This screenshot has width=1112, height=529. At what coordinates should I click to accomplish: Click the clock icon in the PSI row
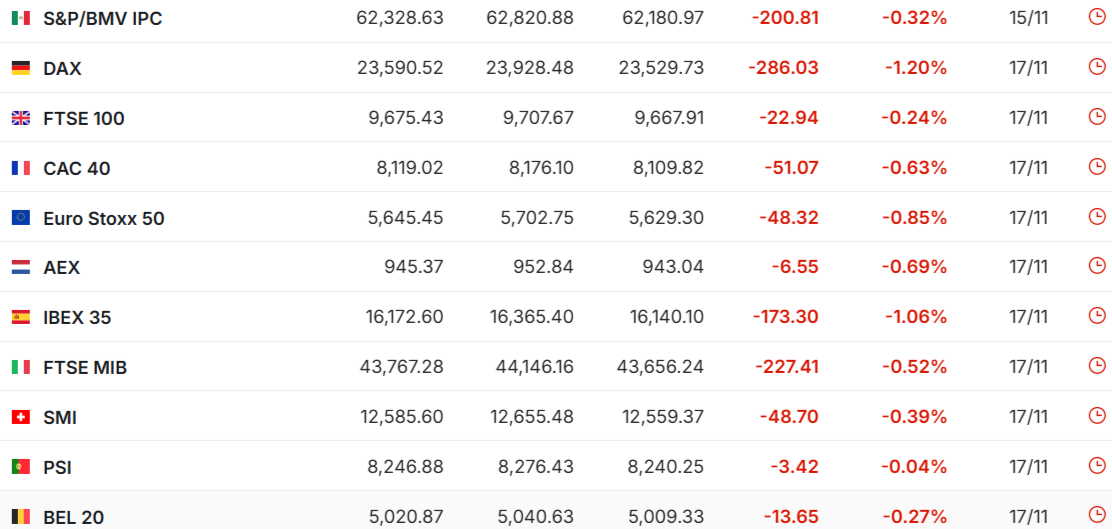click(1096, 467)
